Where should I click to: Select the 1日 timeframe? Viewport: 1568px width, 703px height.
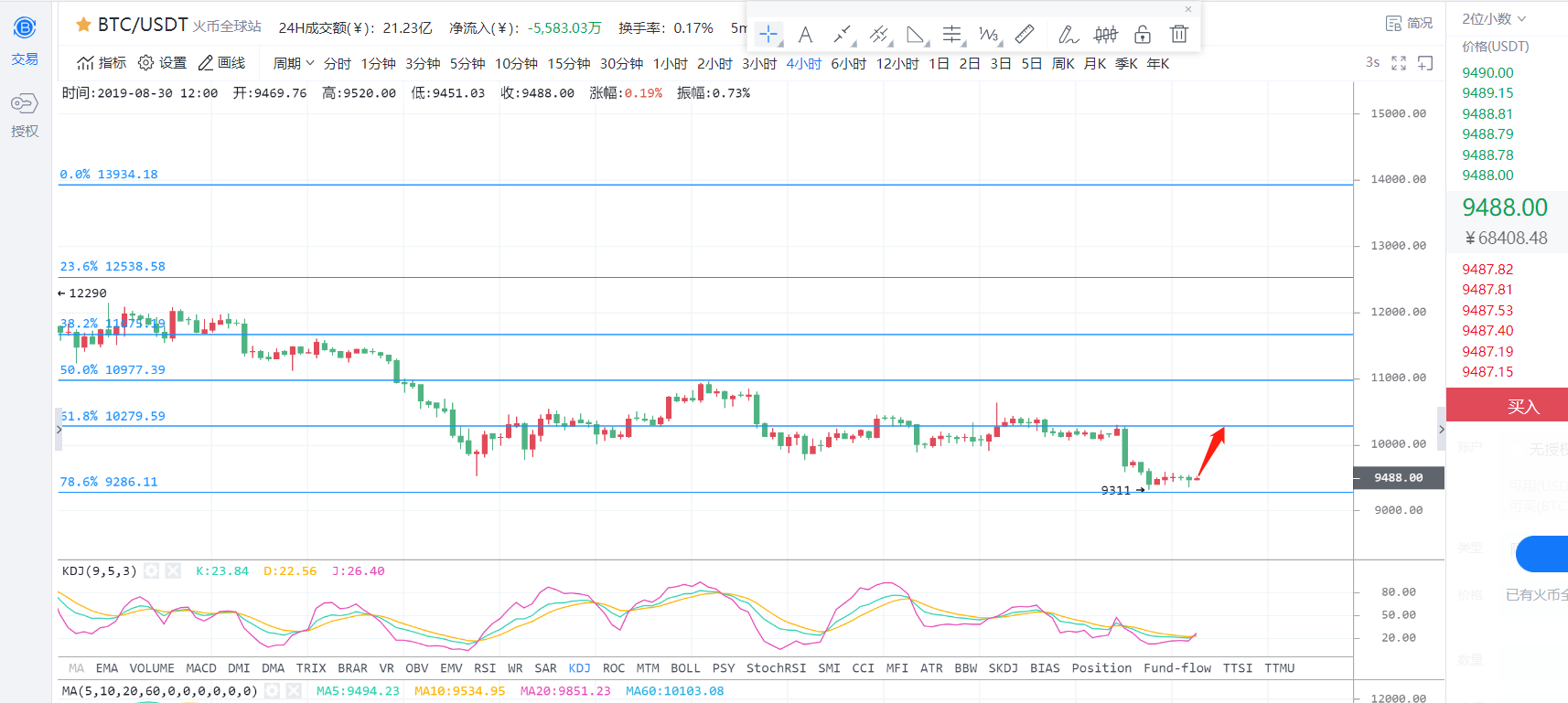[939, 63]
